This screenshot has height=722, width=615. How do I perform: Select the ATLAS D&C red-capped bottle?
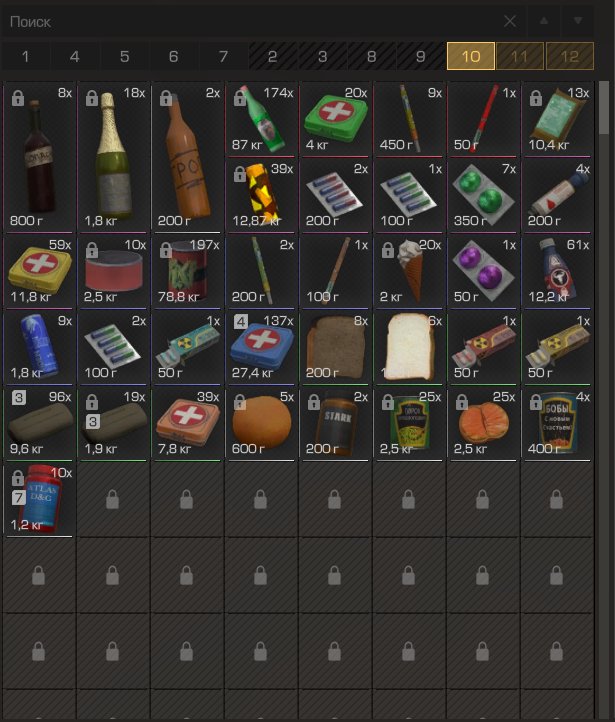point(40,499)
